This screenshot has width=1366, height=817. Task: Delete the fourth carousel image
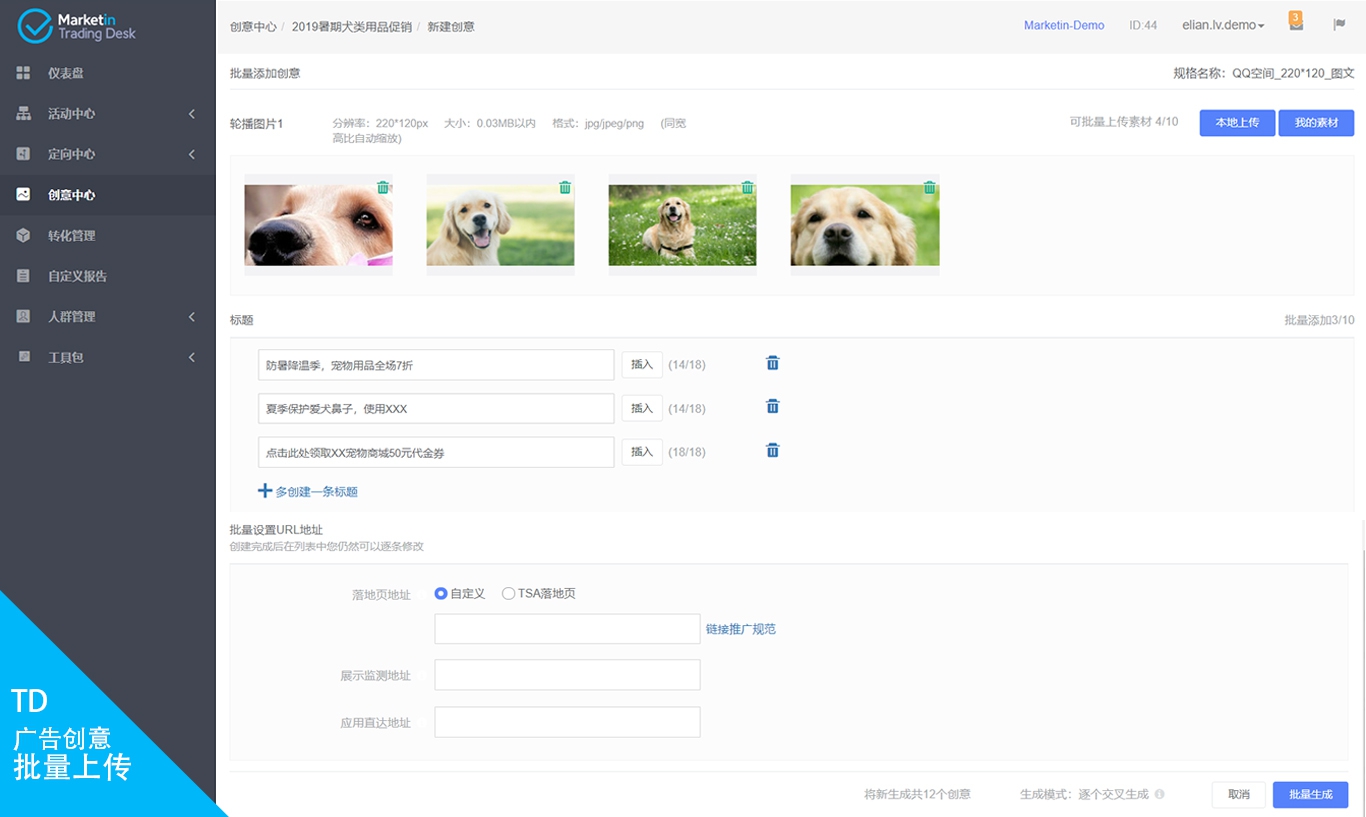pyautogui.click(x=929, y=187)
